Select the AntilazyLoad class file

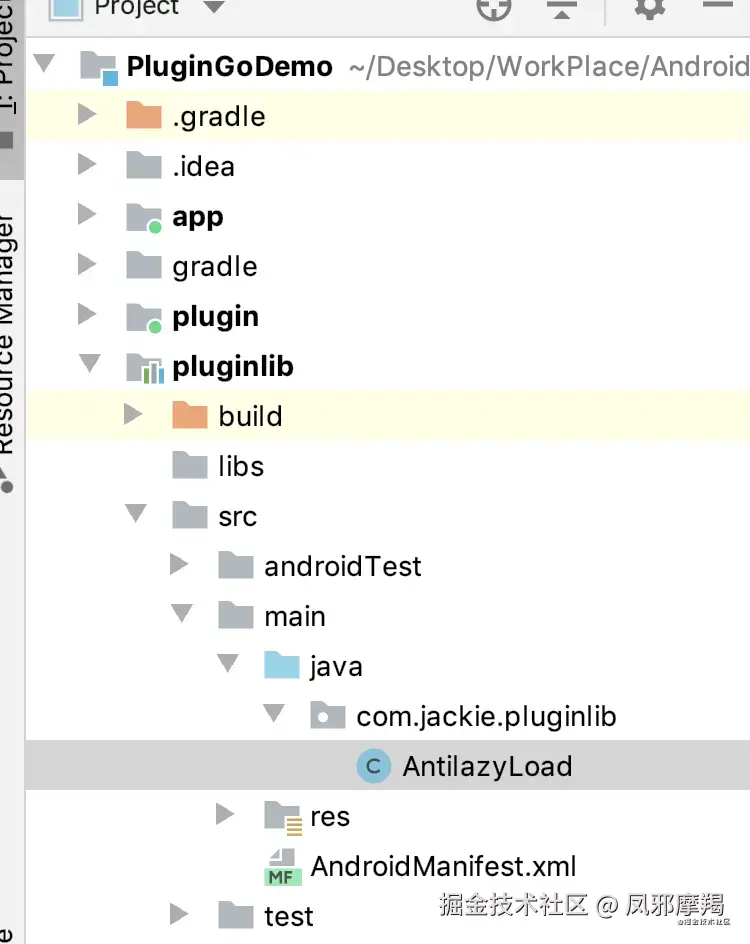(x=487, y=767)
